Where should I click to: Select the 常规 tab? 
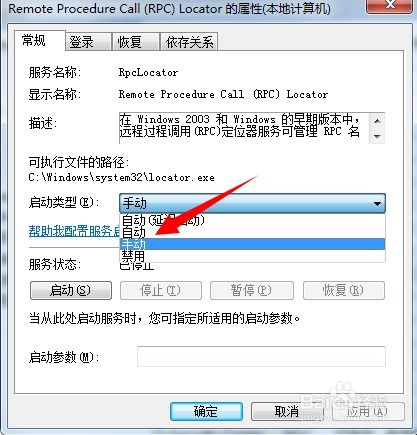pyautogui.click(x=39, y=41)
